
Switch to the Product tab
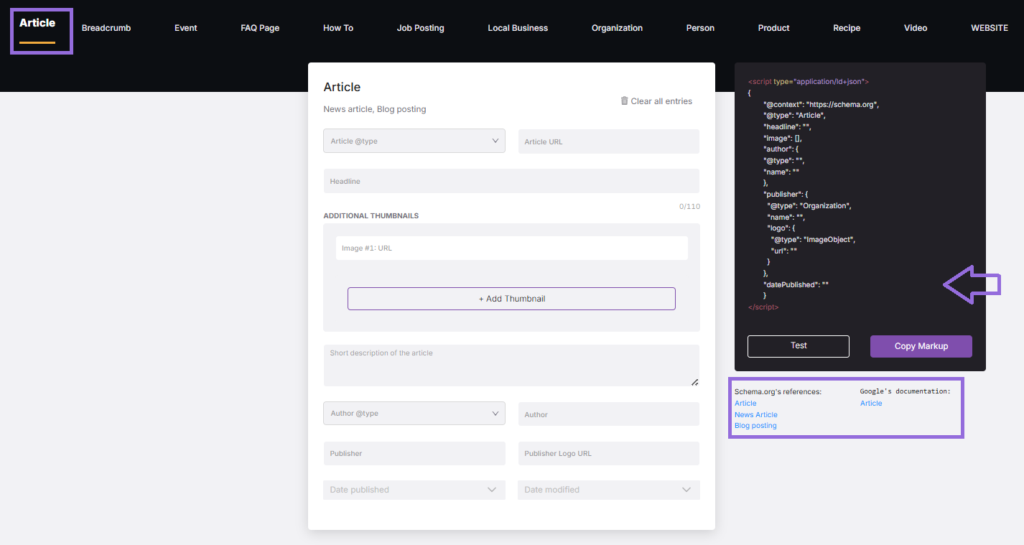tap(773, 28)
